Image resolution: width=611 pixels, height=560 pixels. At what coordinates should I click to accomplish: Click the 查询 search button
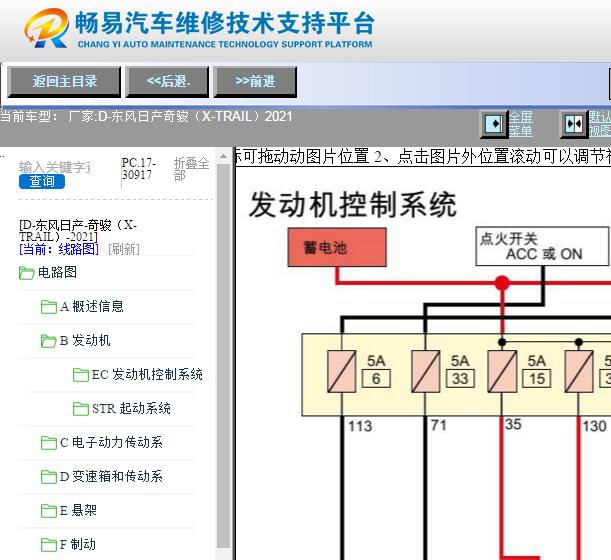[42, 181]
